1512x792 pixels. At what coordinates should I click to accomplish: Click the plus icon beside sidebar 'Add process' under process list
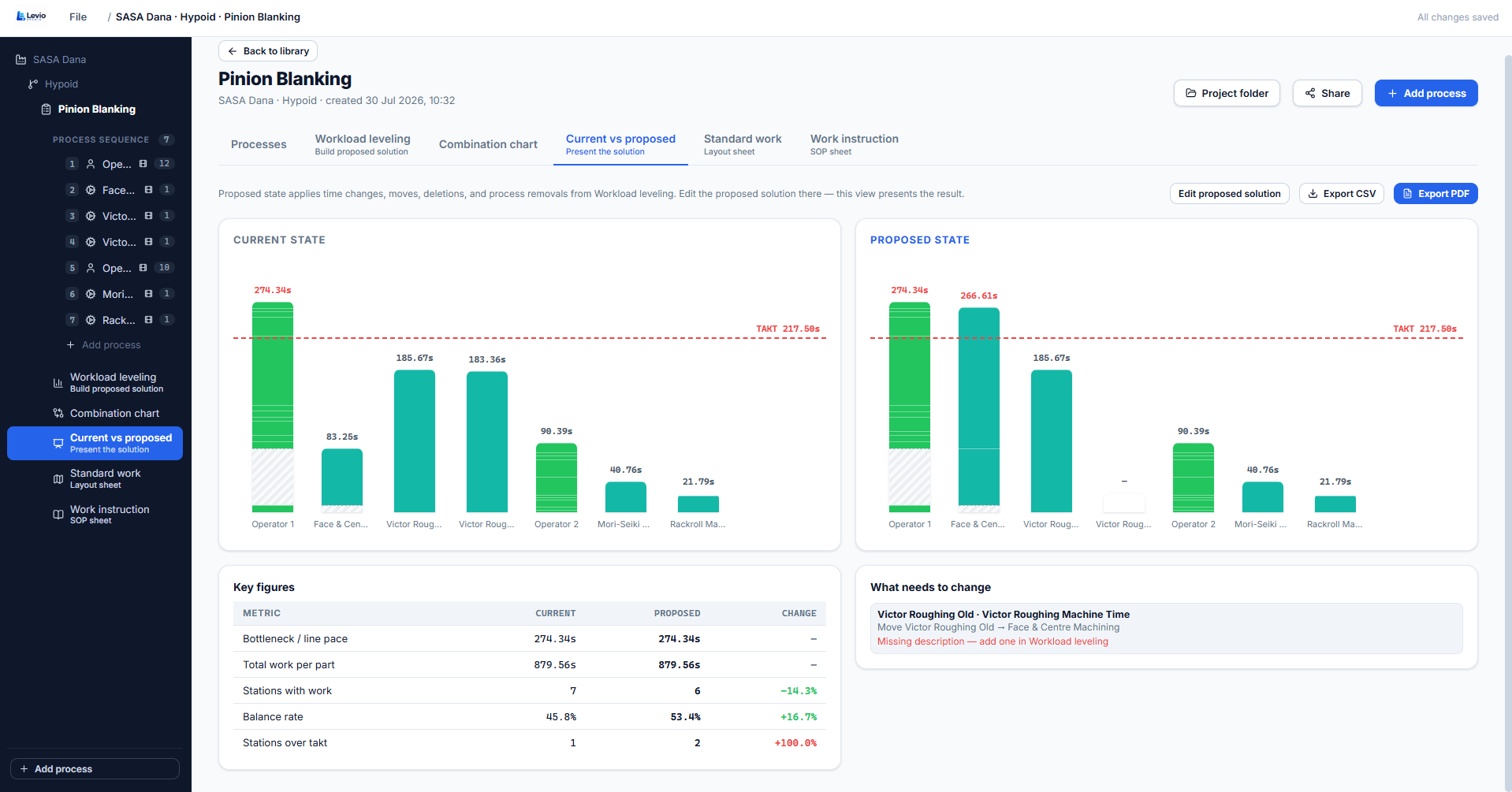71,345
